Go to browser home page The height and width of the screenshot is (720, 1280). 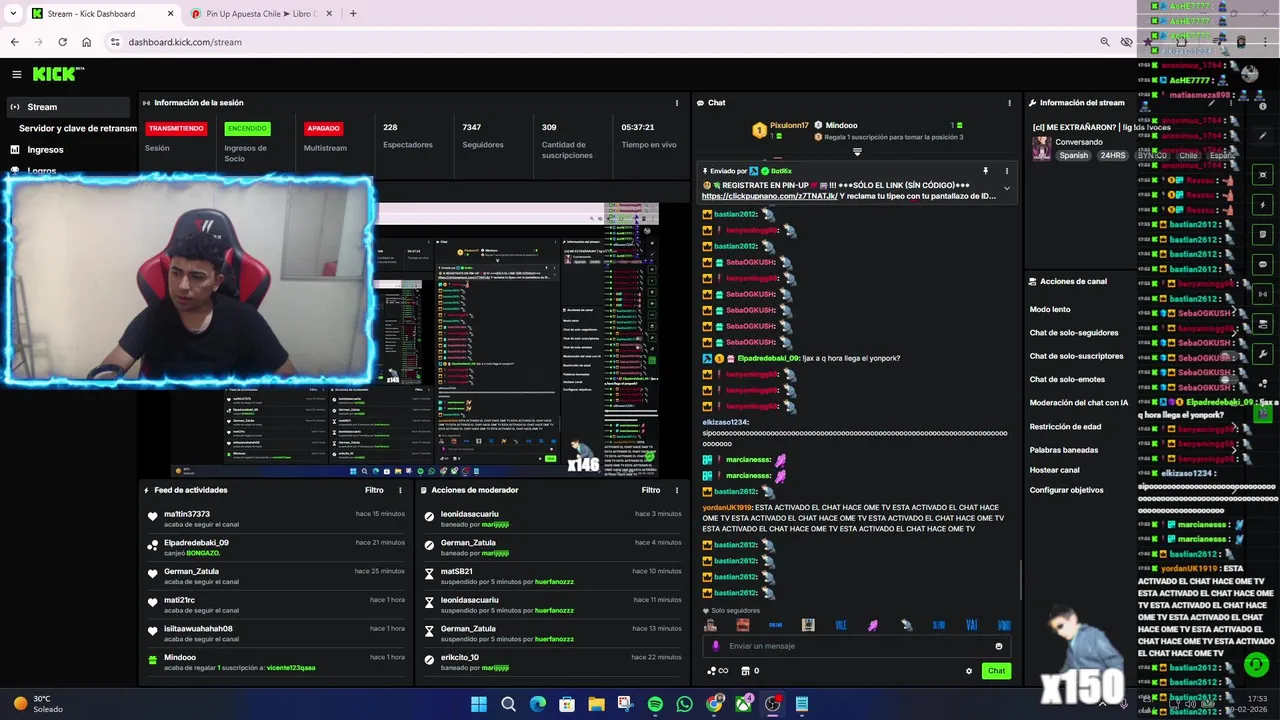pos(87,42)
